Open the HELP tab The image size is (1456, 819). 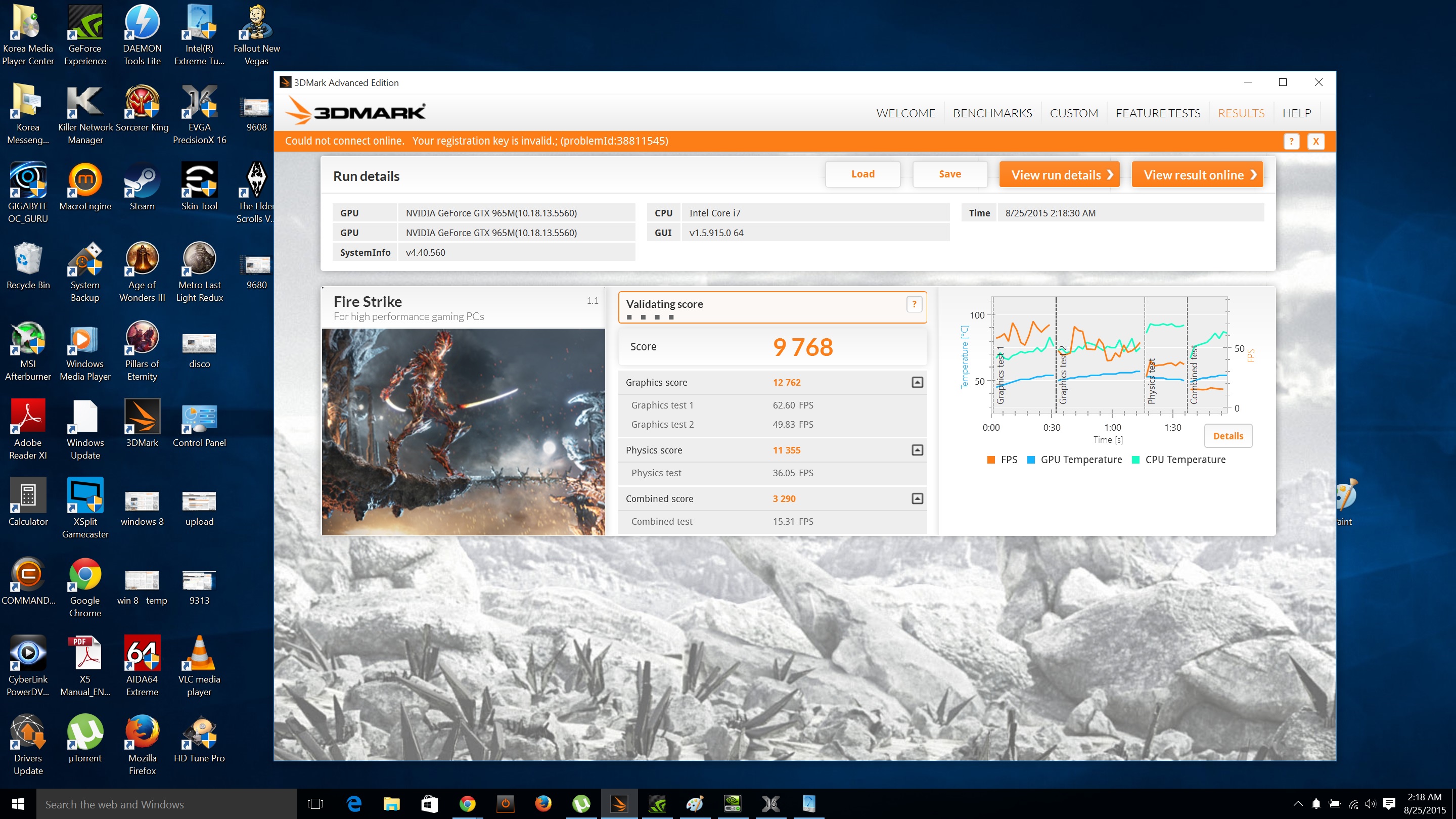click(1296, 113)
